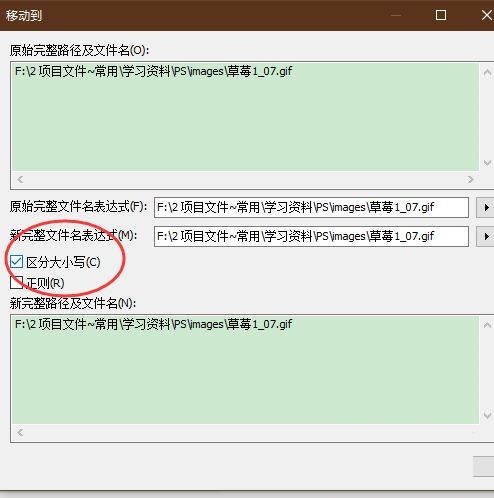Open arrow menu beside 新完整文件名表达式 field
This screenshot has width=494, height=498.
pos(485,236)
